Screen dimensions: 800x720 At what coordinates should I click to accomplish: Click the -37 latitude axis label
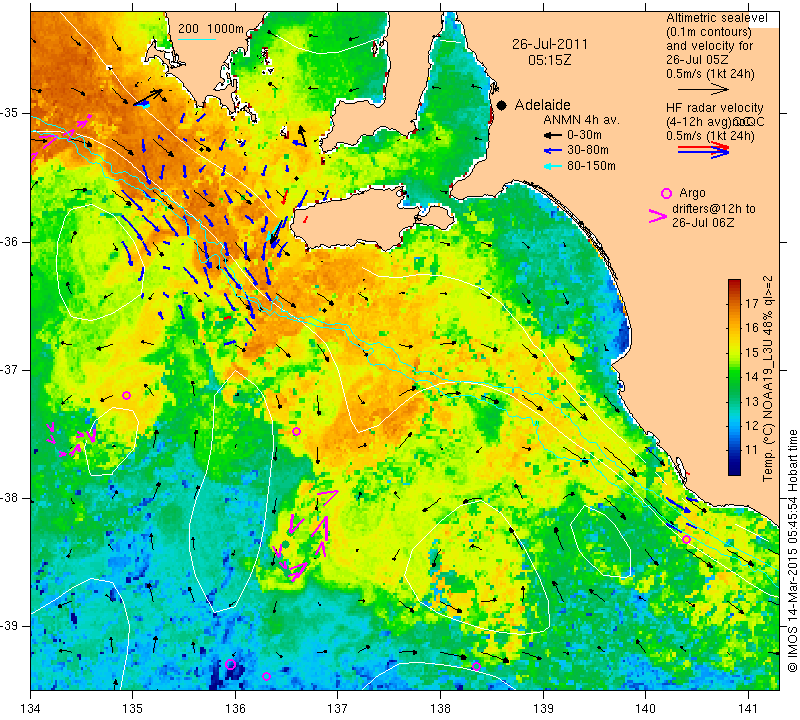click(12, 370)
